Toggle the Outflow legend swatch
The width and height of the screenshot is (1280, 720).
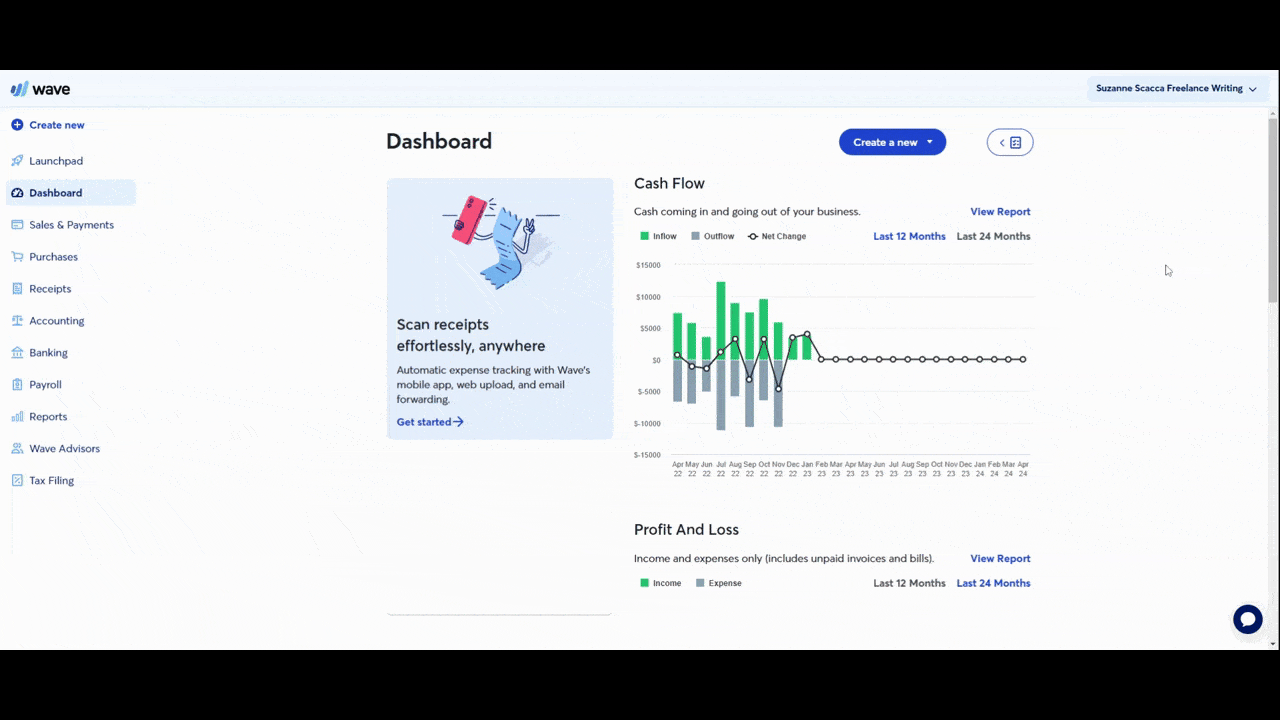[695, 237]
